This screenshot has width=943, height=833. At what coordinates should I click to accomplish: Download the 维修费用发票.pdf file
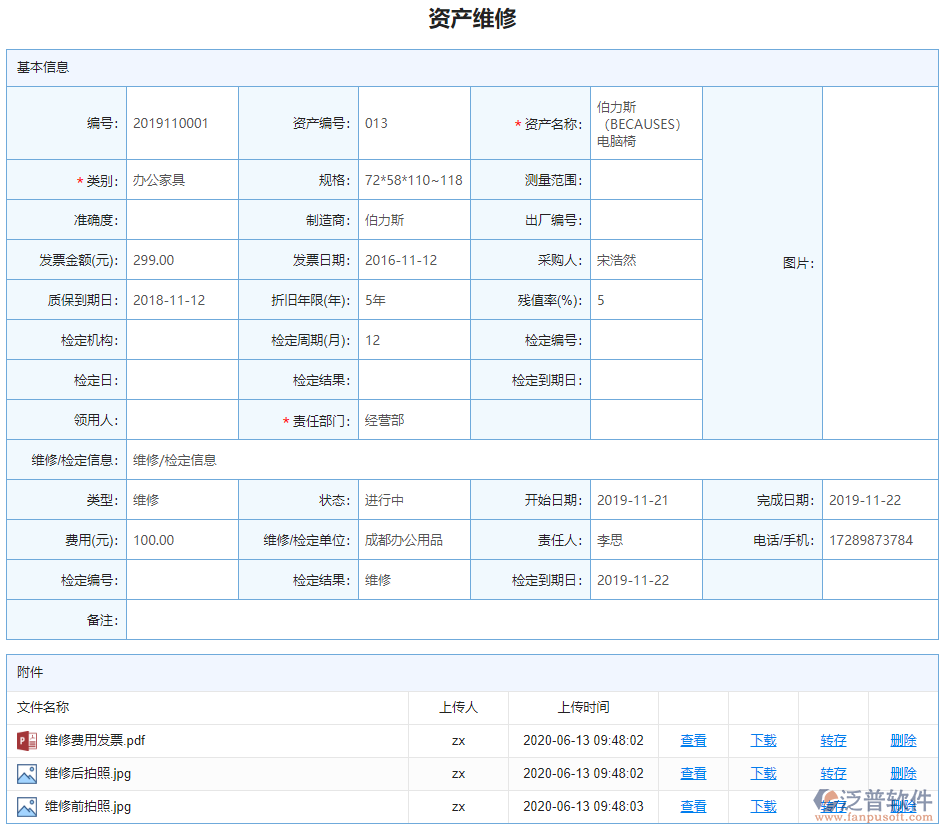(763, 740)
